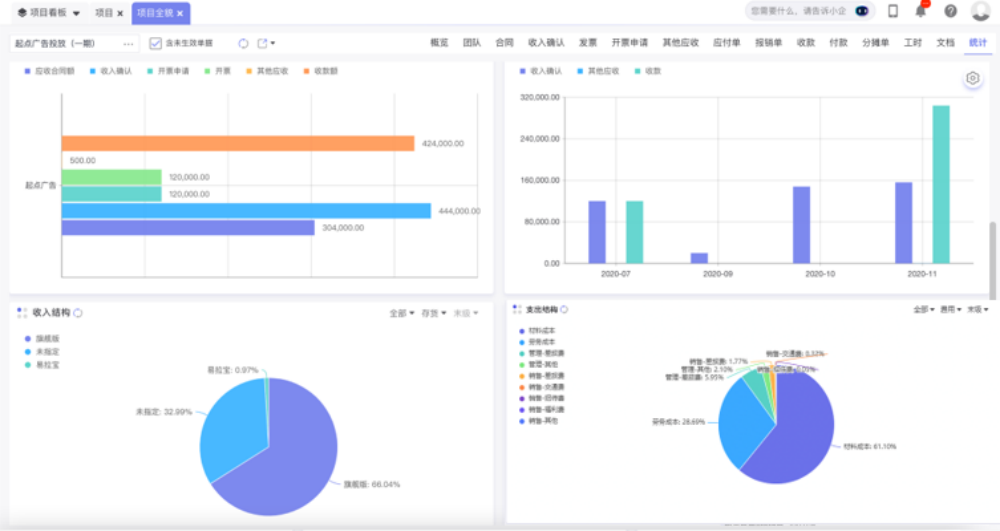This screenshot has height=531, width=1000.
Task: Switch to the 概览 tab
Action: coord(439,43)
